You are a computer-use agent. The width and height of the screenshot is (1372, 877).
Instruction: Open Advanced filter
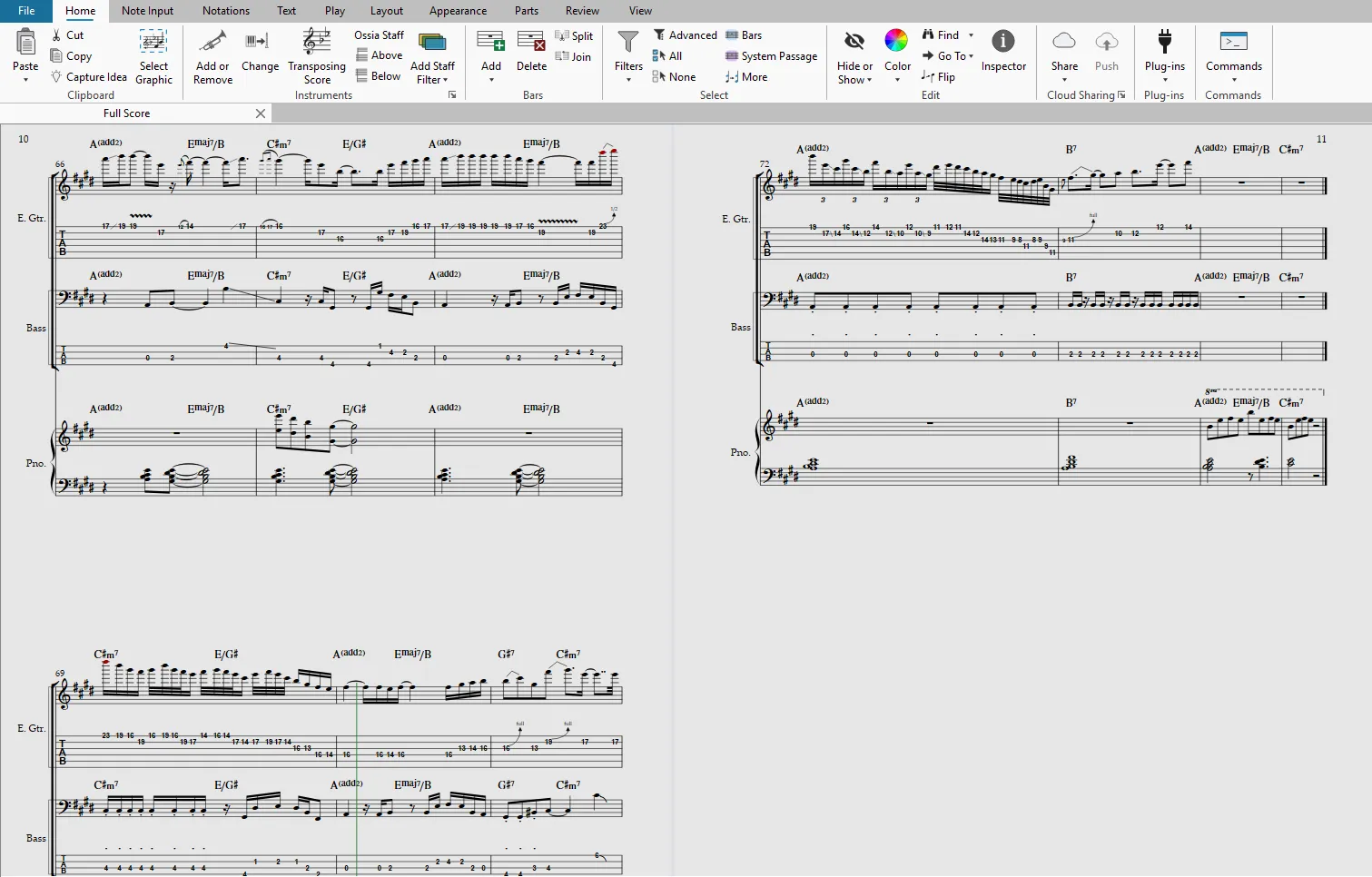click(686, 35)
